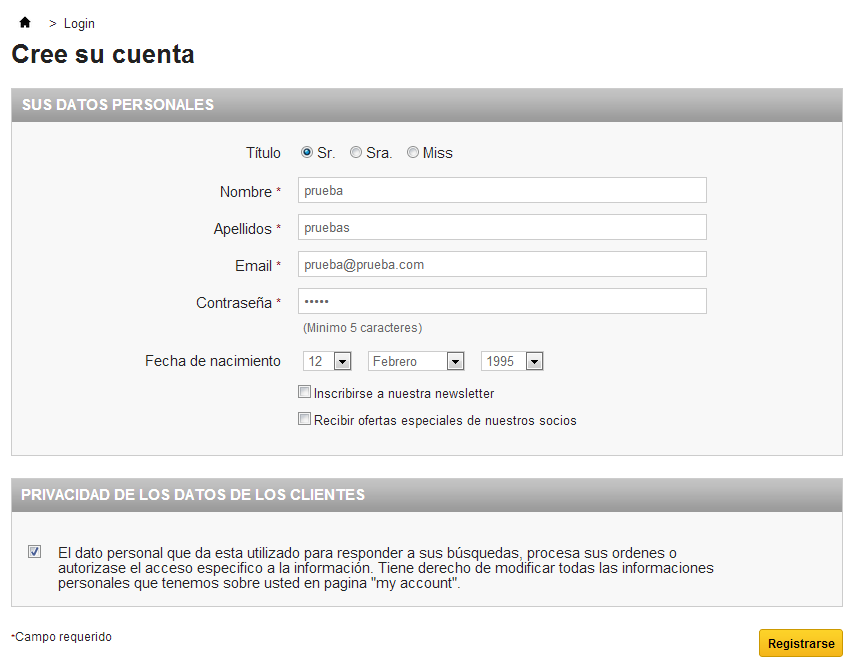Click the Registrarse button
The image size is (858, 659).
801,643
